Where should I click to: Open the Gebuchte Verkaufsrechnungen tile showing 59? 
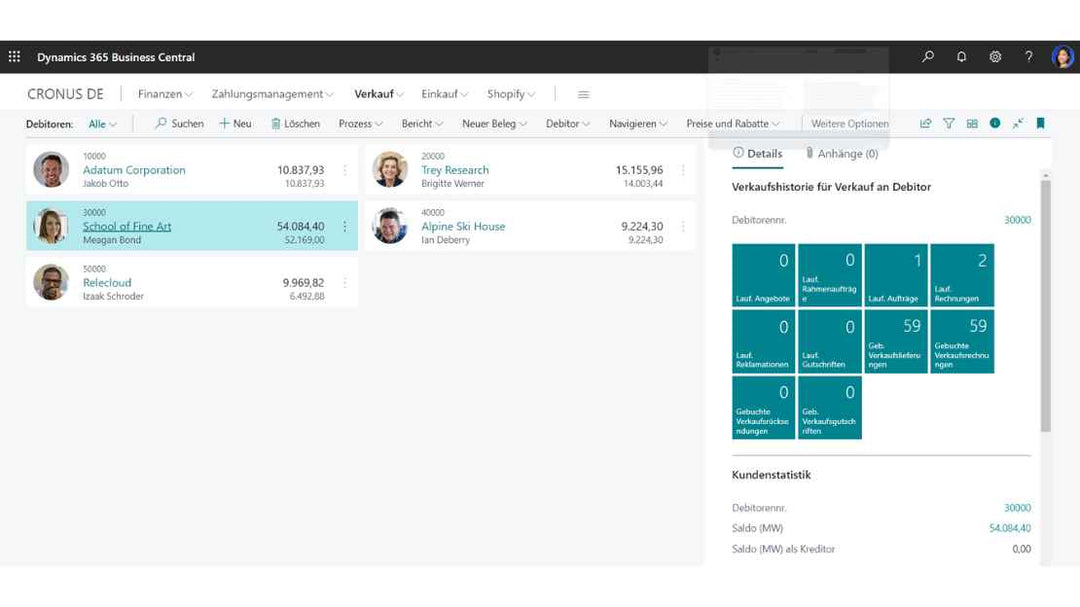tap(962, 341)
